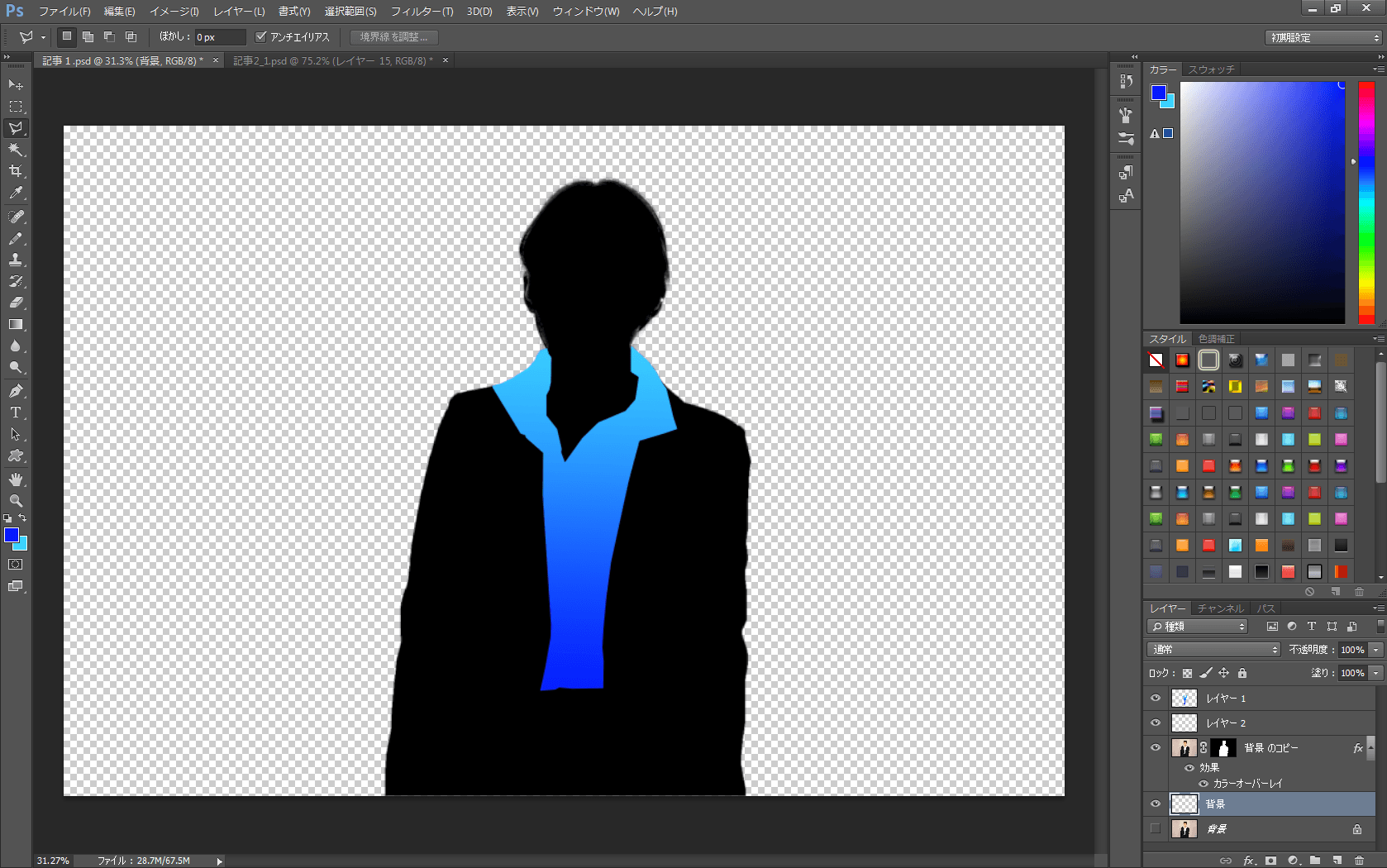Select the Blur tool

pyautogui.click(x=16, y=346)
